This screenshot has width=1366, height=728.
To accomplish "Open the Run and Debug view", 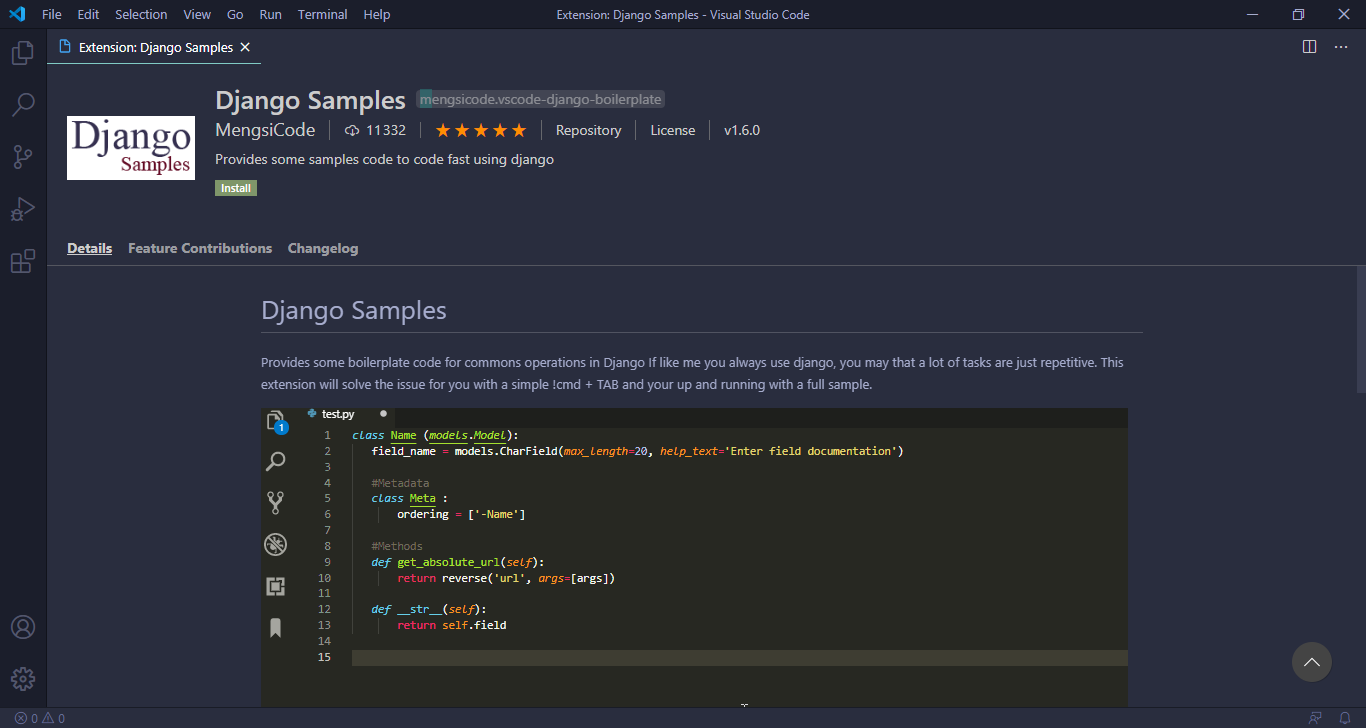I will pos(22,208).
